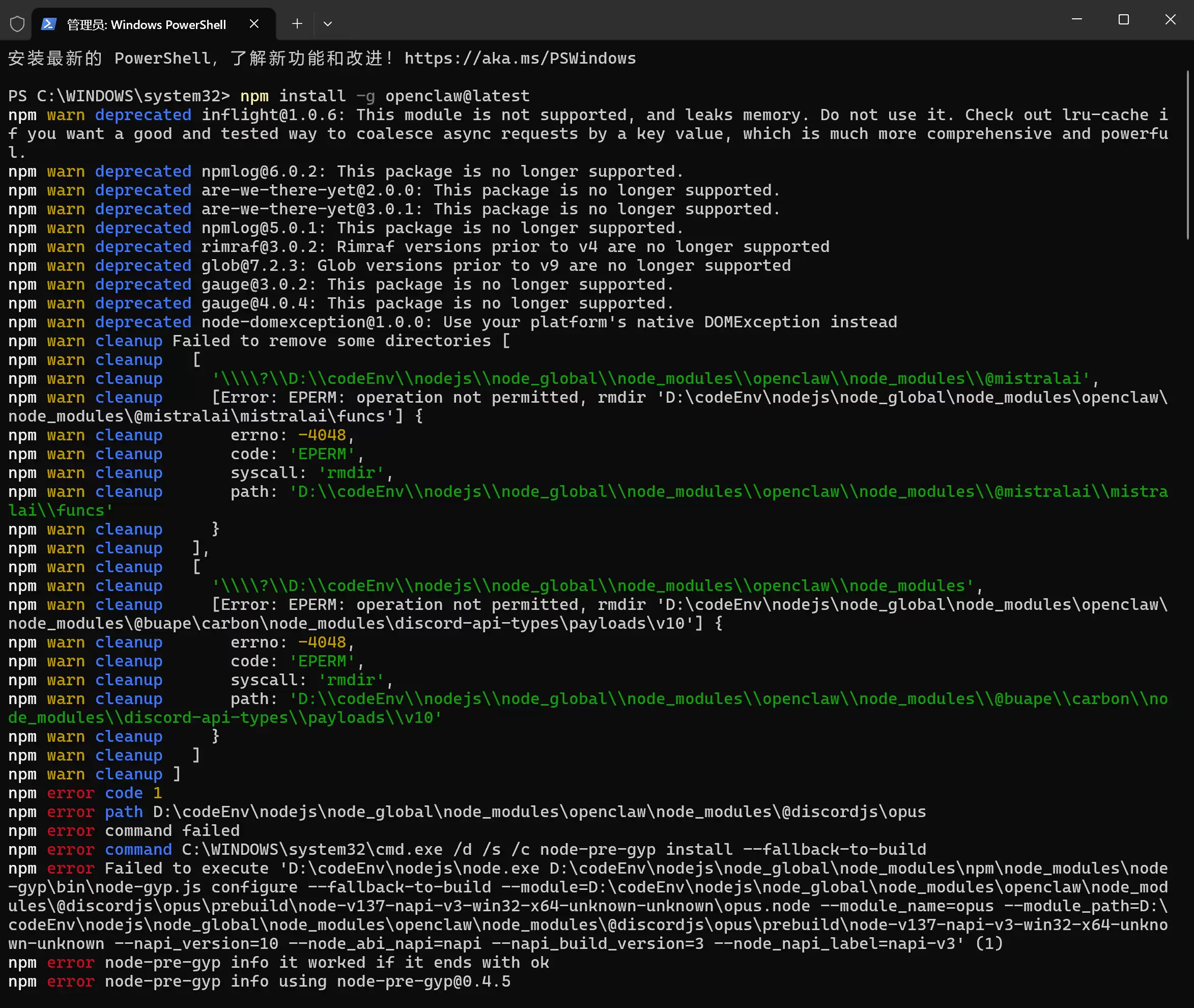
Task: Click the node-pre-gyp@0.4.5 text
Action: [x=423, y=982]
